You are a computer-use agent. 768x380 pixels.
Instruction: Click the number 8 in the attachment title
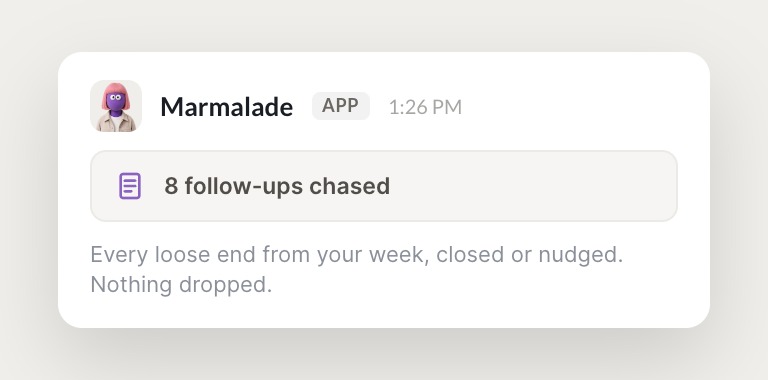pyautogui.click(x=171, y=186)
